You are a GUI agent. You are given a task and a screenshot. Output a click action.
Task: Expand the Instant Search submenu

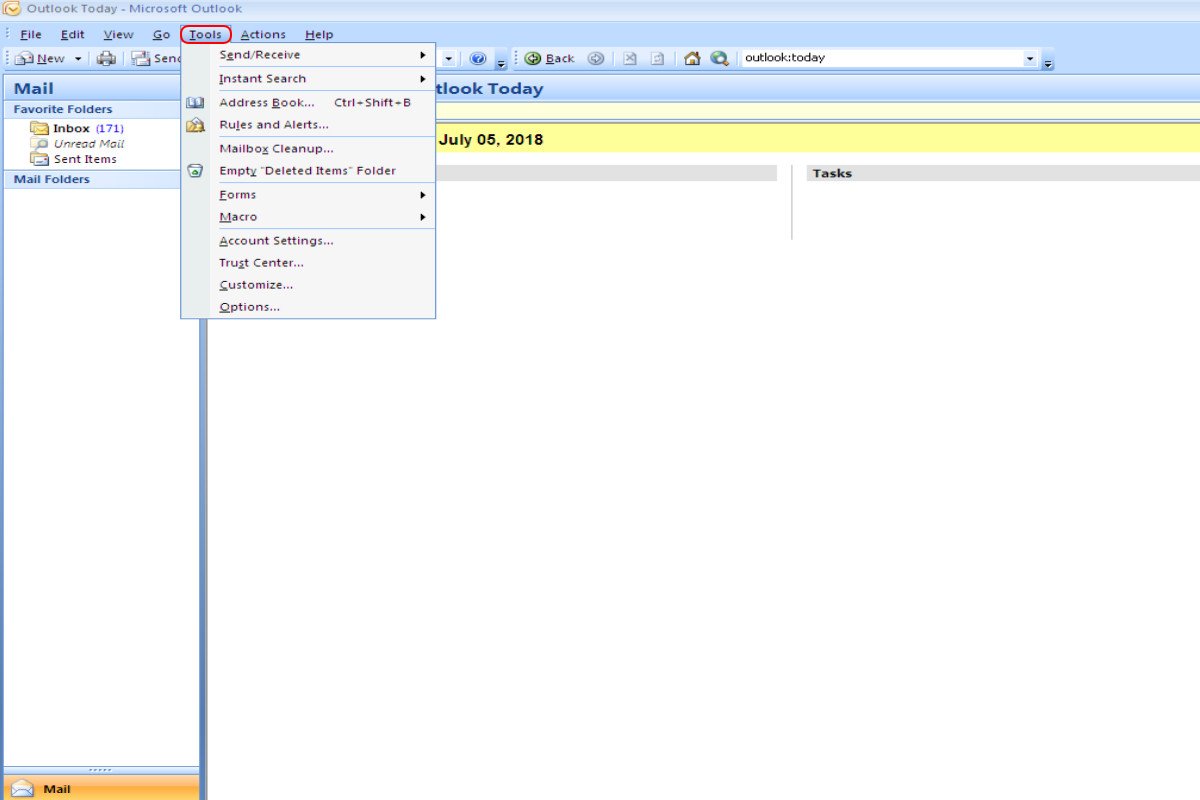[x=308, y=79]
